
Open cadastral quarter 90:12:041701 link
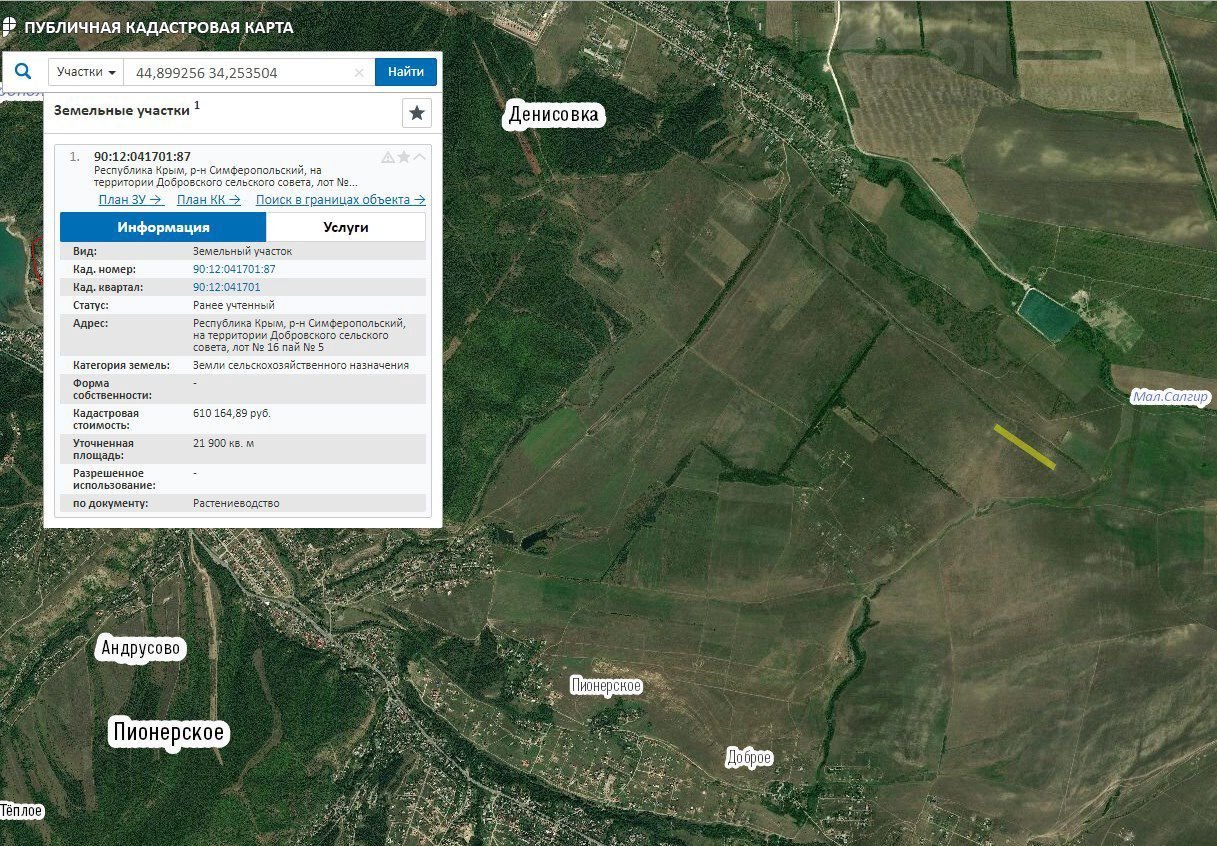pyautogui.click(x=226, y=288)
